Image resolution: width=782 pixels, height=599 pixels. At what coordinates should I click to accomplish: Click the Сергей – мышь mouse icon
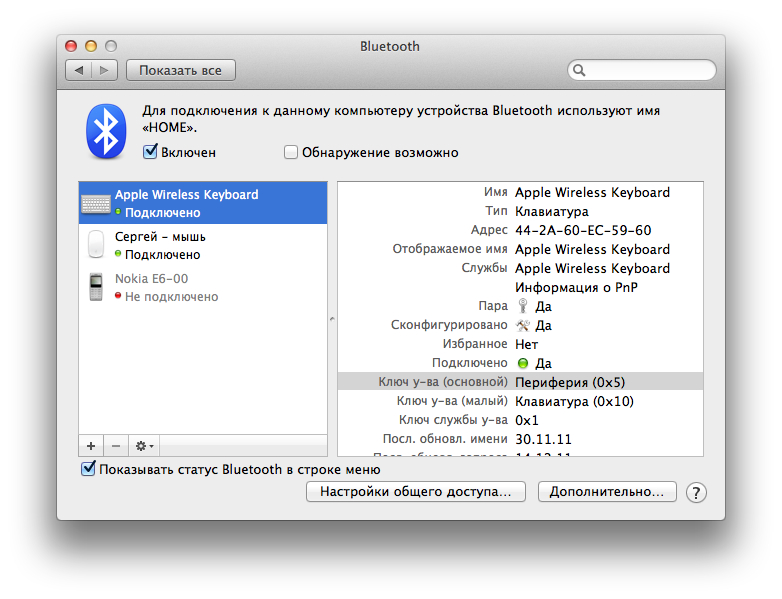(x=96, y=244)
